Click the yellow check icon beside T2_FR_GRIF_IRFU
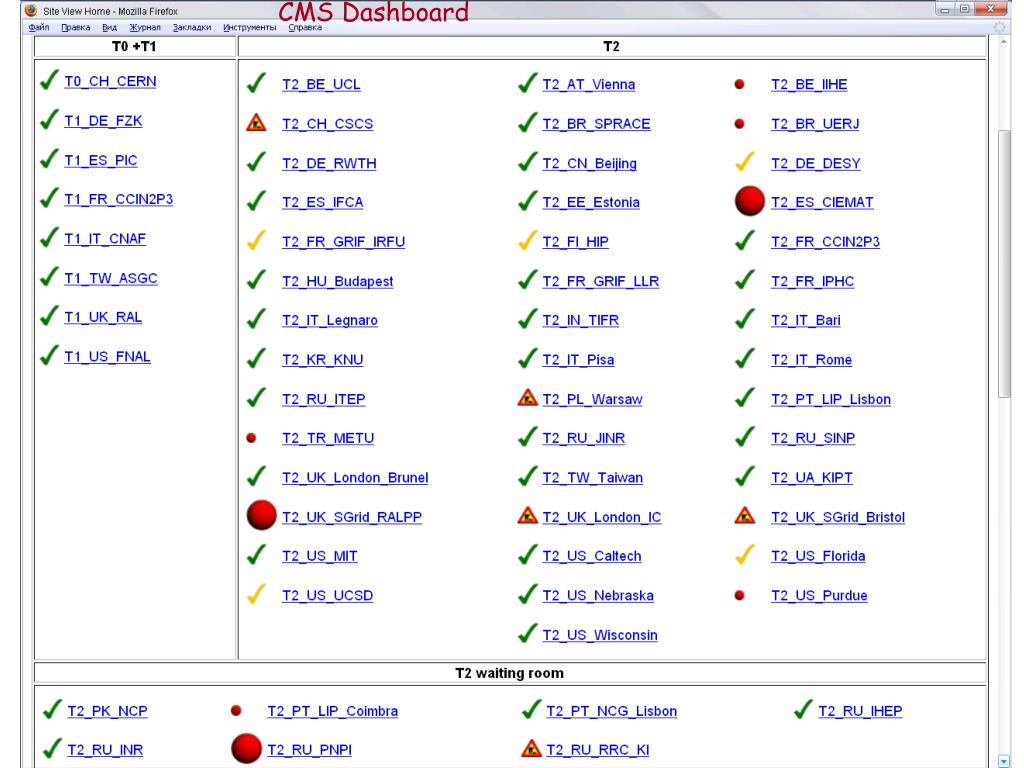This screenshot has height=768, width=1024. point(257,240)
